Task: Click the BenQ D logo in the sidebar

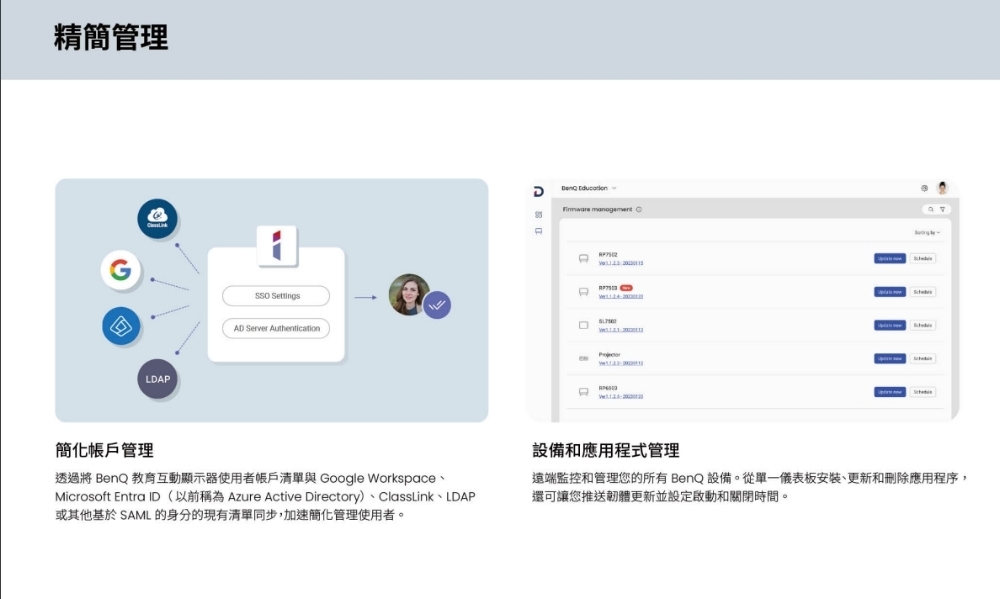Action: coord(539,190)
